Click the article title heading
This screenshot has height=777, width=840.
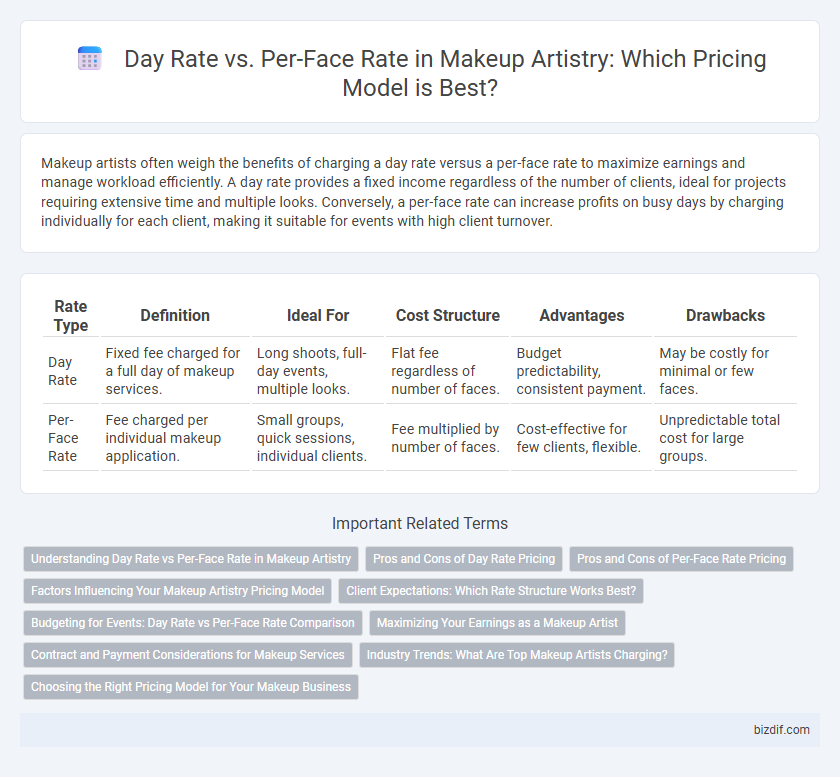coord(445,73)
